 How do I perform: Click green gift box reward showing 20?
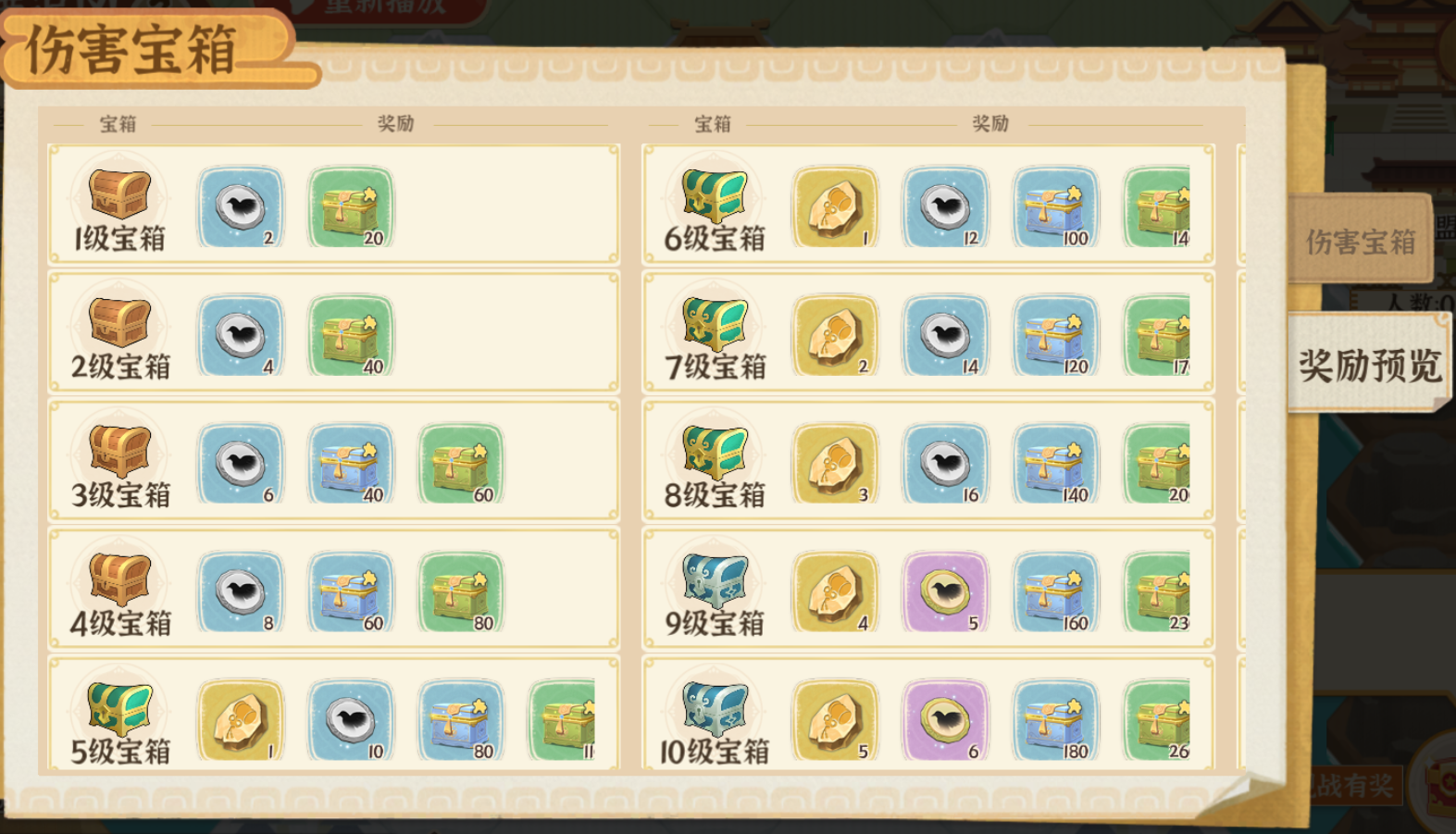(351, 207)
